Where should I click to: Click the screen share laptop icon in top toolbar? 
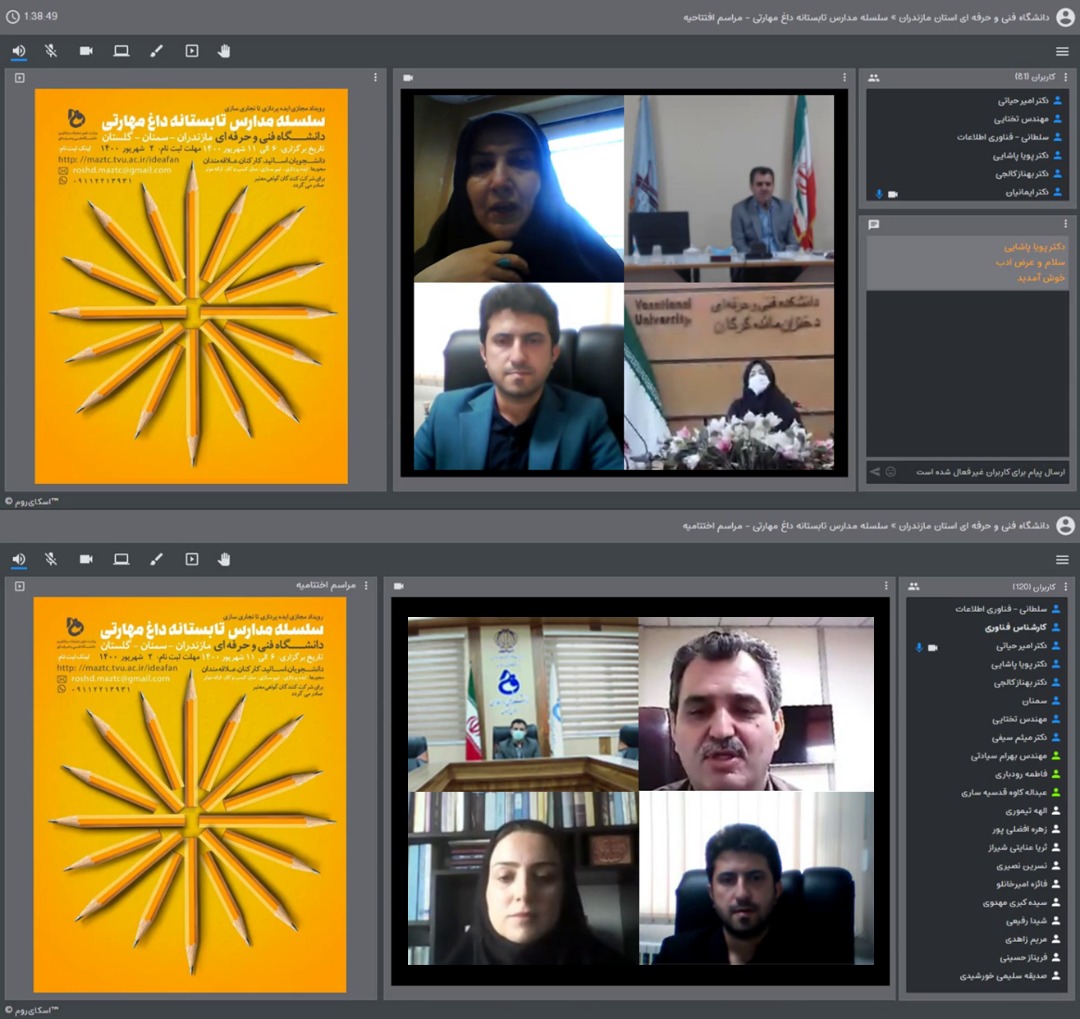coord(121,51)
